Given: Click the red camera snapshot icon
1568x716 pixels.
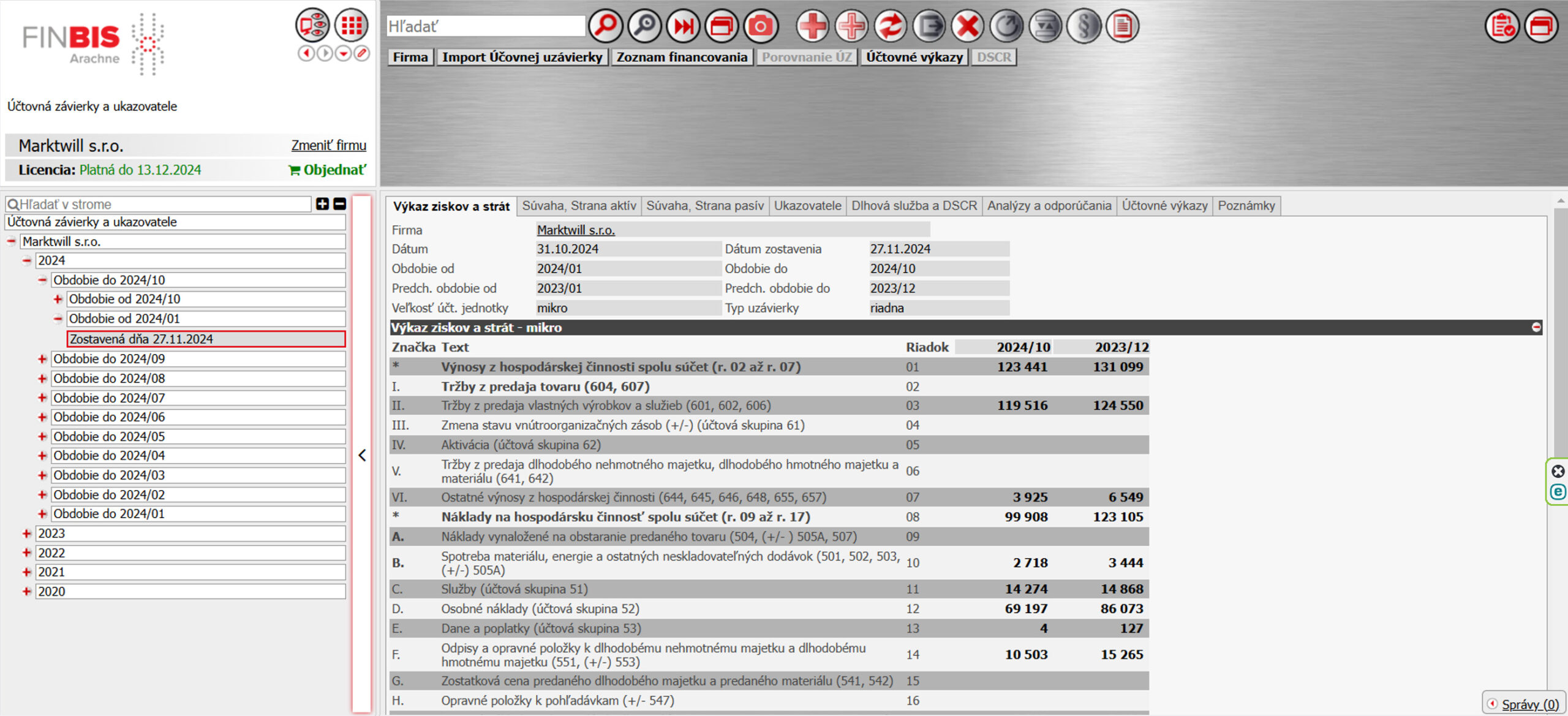Looking at the screenshot, I should (x=761, y=26).
